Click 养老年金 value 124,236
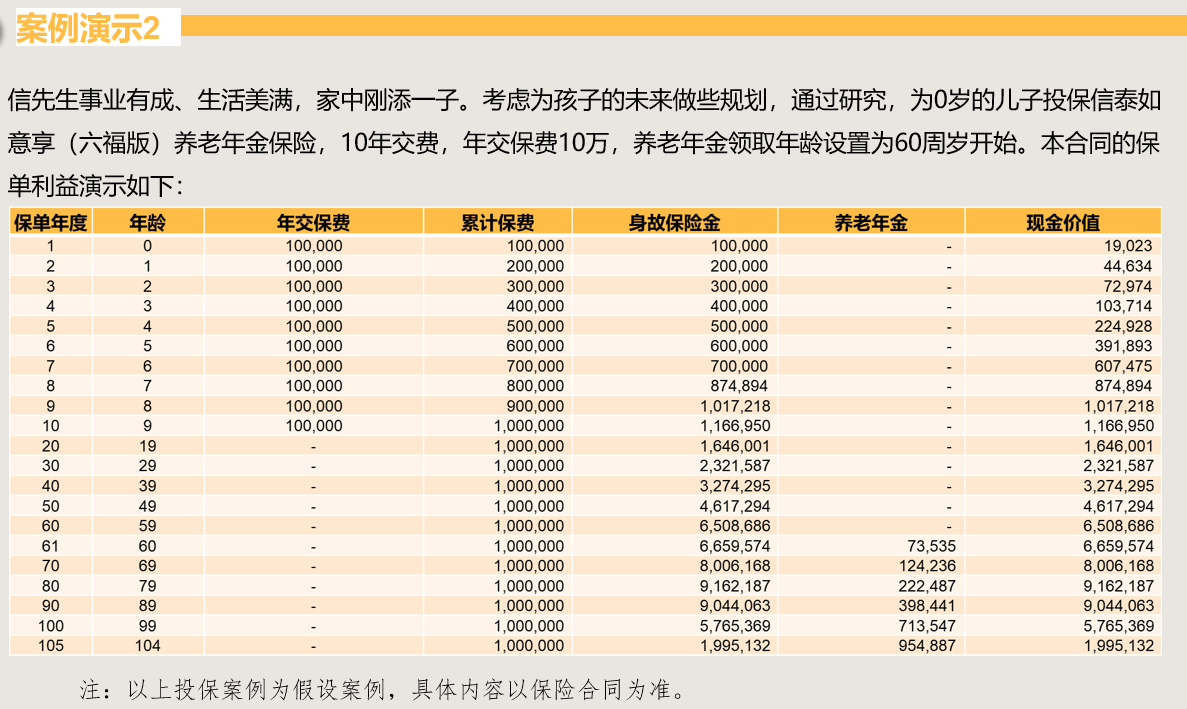Viewport: 1187px width, 709px height. pos(927,566)
